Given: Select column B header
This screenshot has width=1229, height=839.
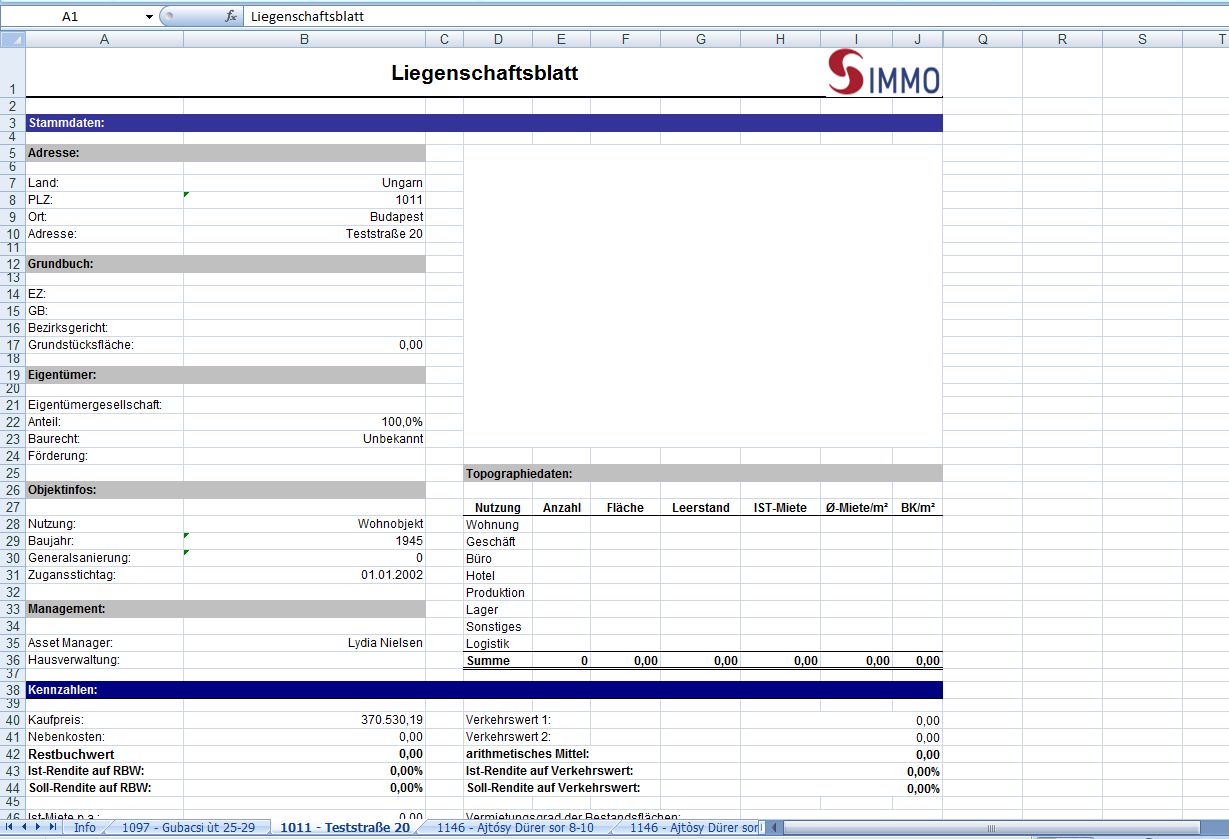Looking at the screenshot, I should (304, 39).
